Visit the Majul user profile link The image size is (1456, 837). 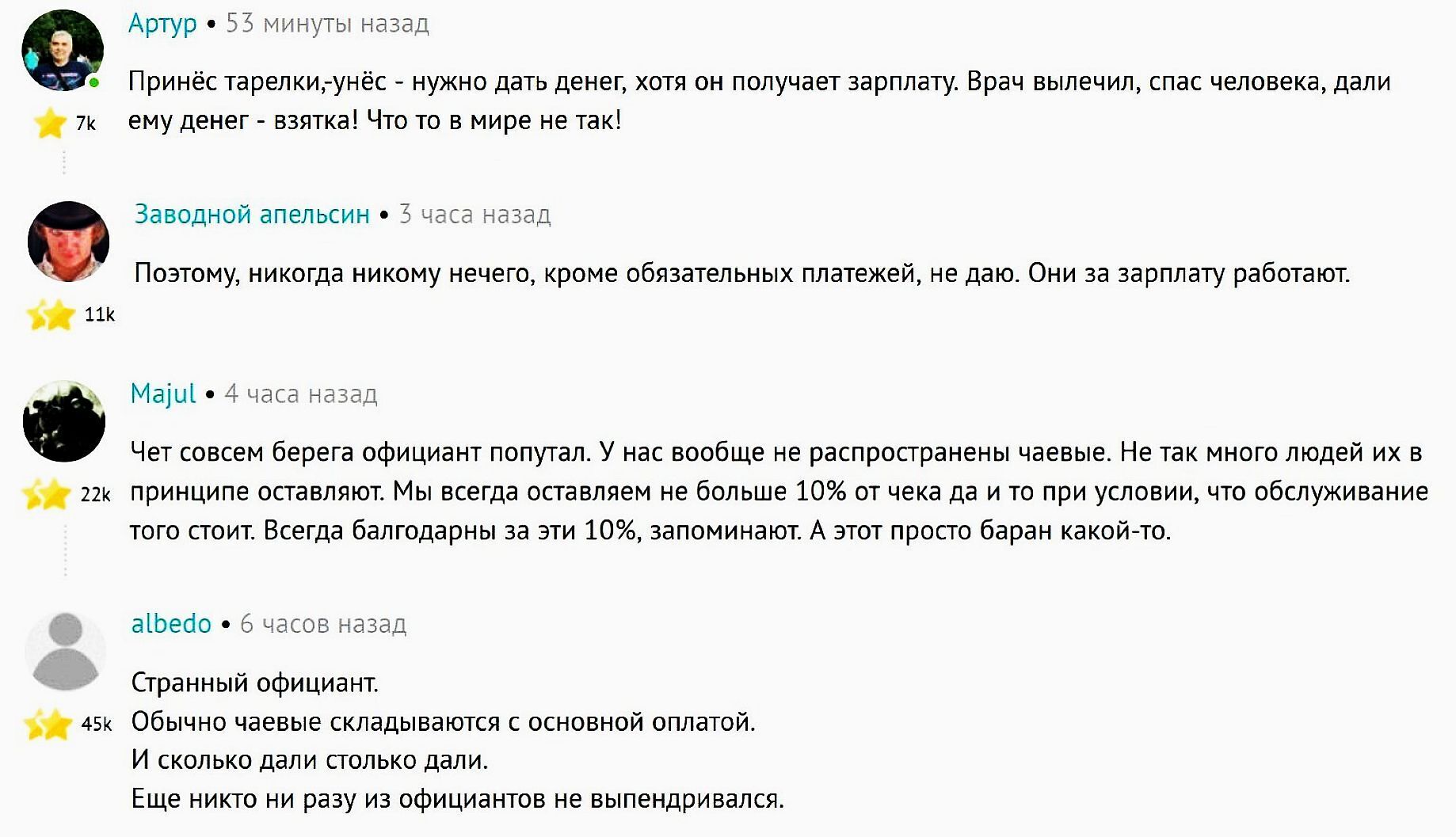point(163,394)
